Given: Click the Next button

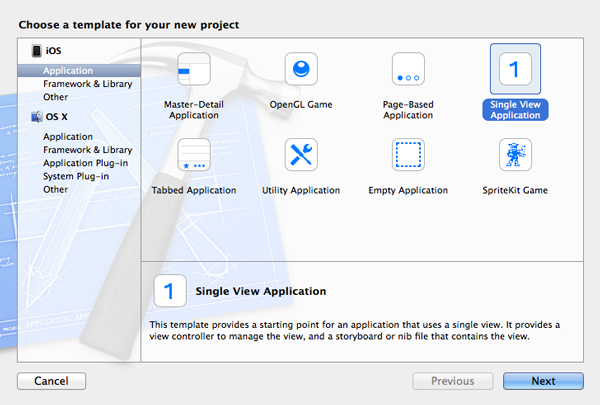Looking at the screenshot, I should (543, 381).
